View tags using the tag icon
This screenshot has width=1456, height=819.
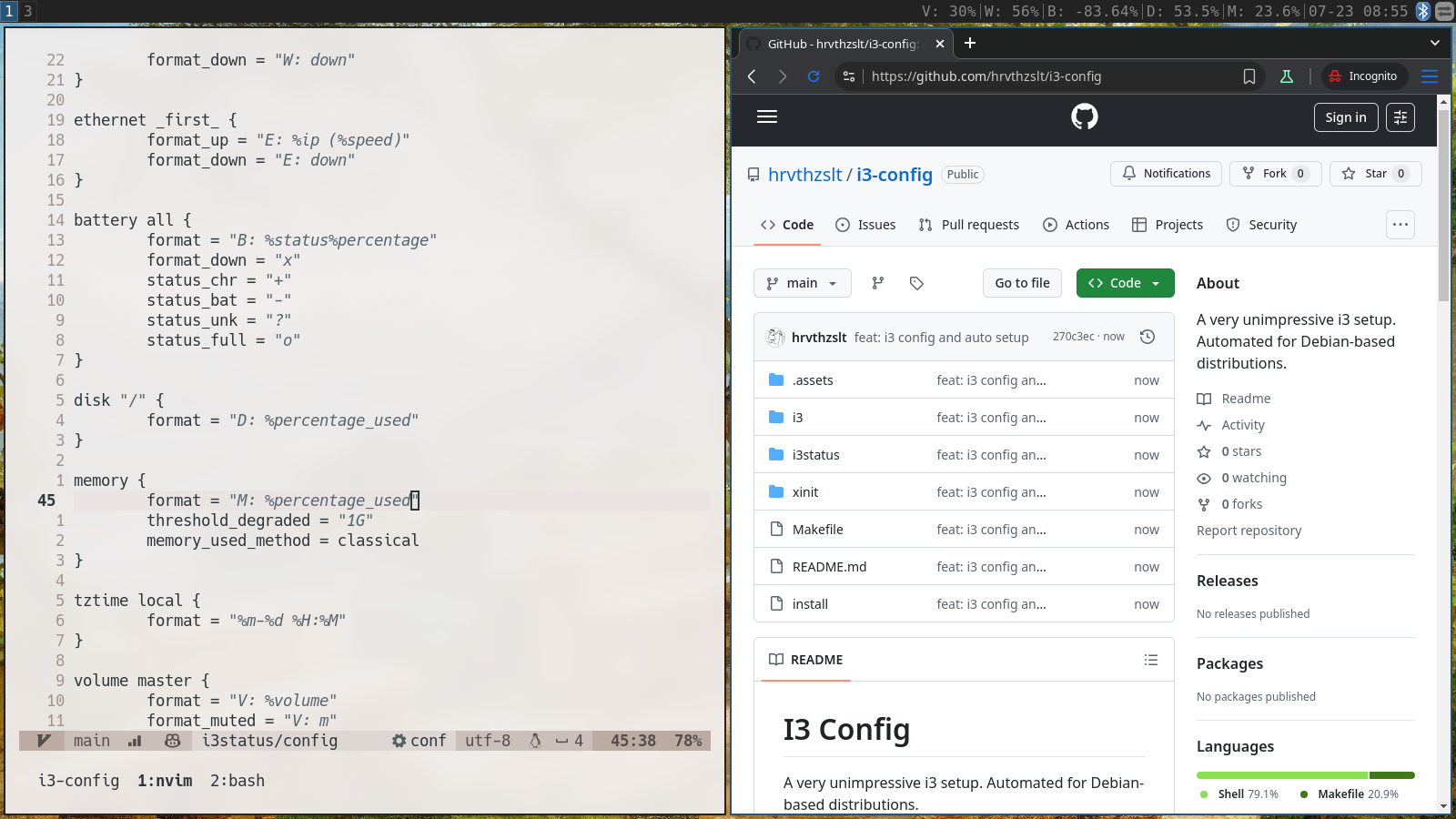(916, 283)
